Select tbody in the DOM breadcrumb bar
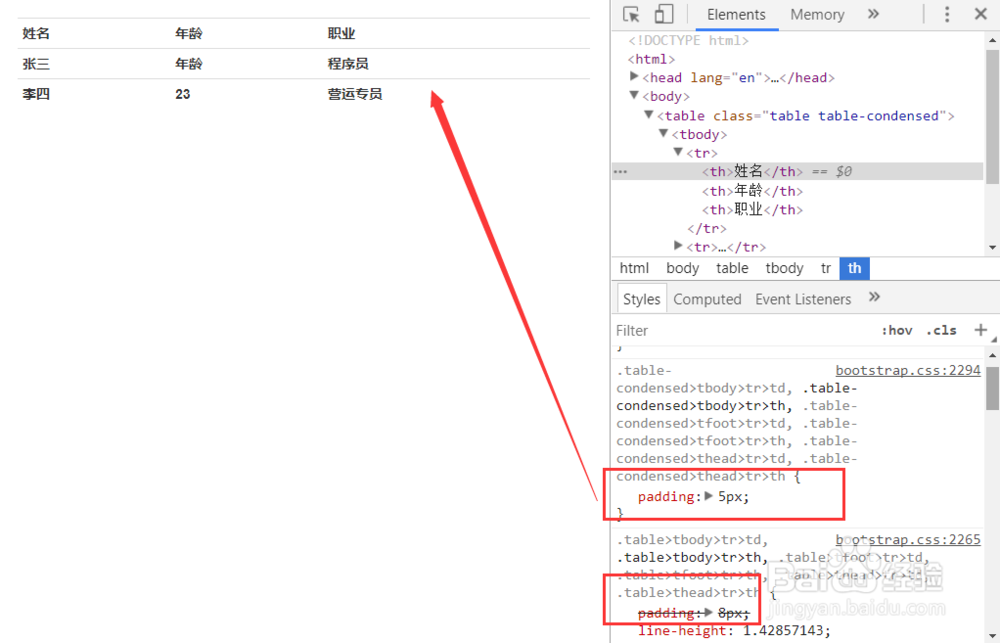The image size is (1000, 643). 784,268
